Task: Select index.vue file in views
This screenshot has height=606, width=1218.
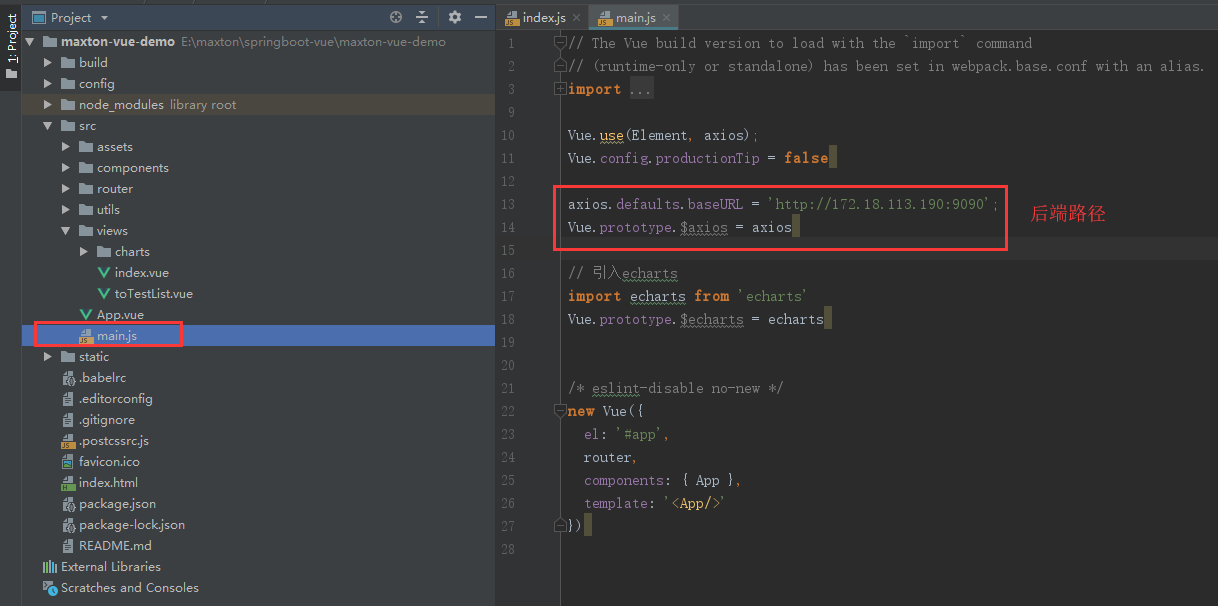Action: (x=141, y=273)
